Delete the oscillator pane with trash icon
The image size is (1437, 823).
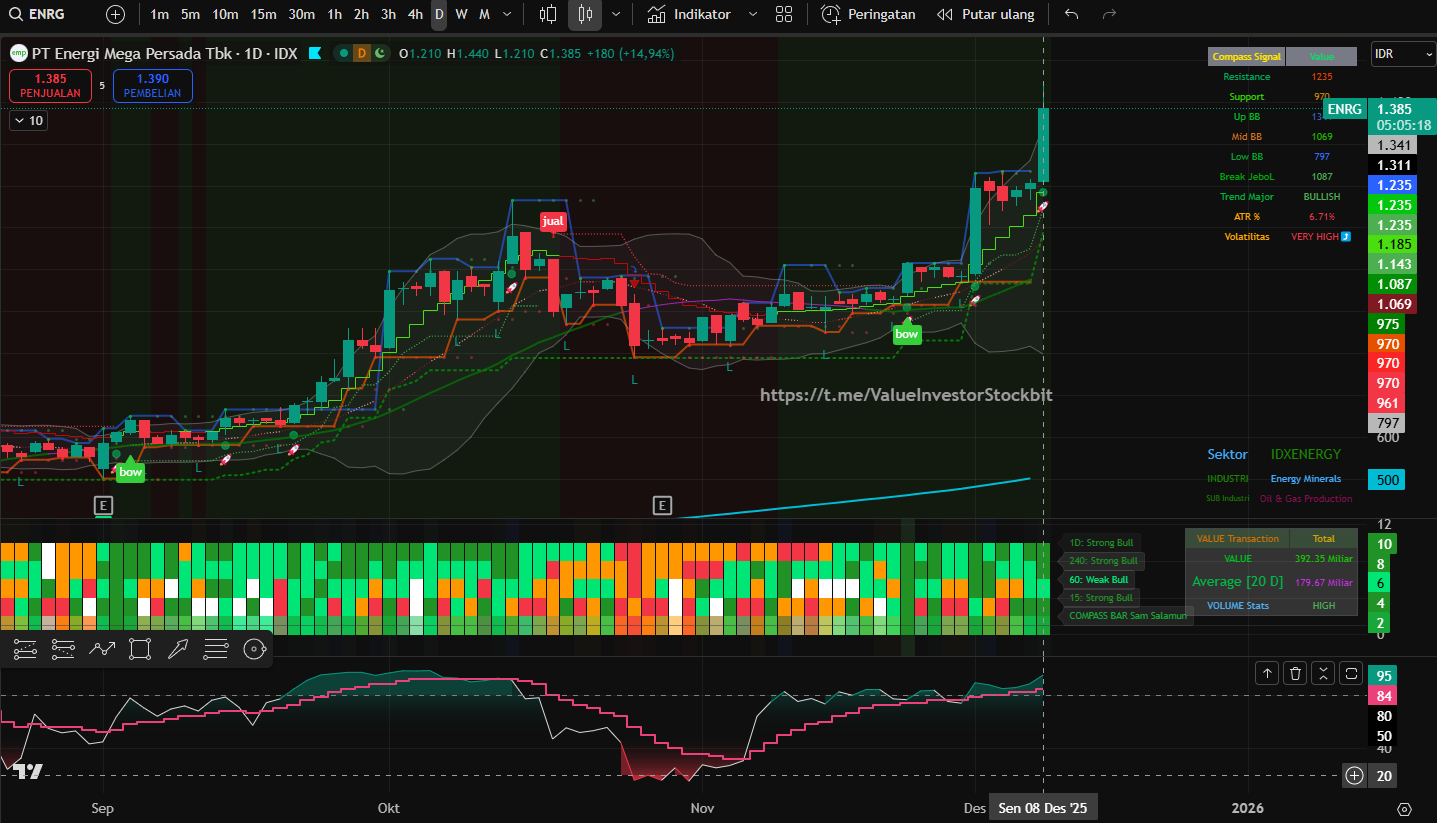tap(1295, 673)
